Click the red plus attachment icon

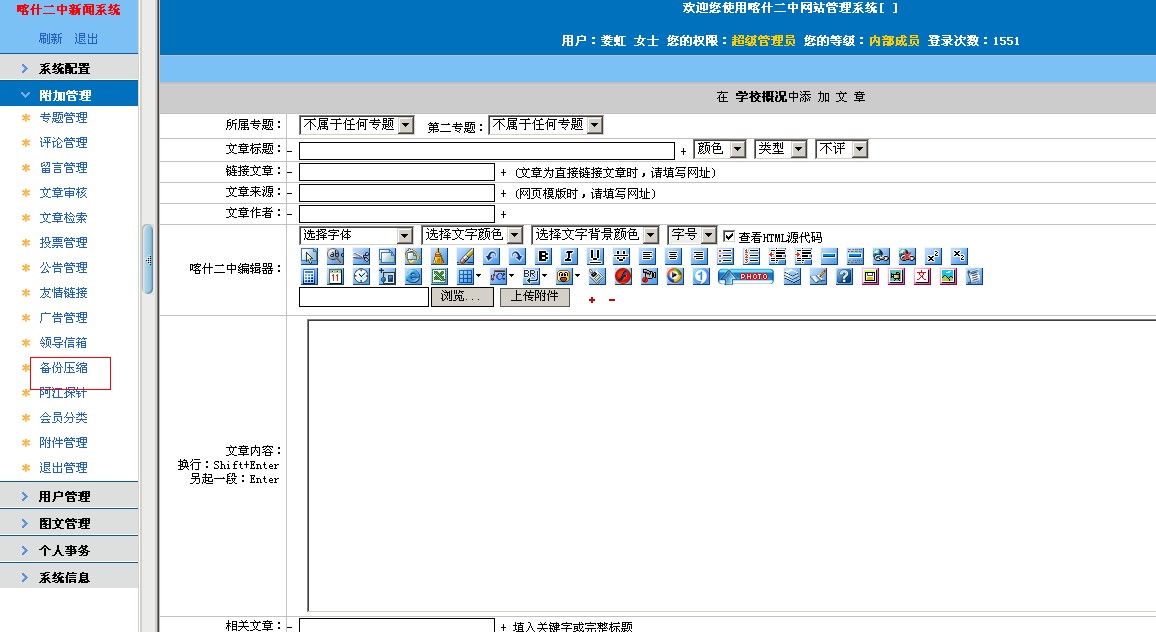click(x=592, y=299)
